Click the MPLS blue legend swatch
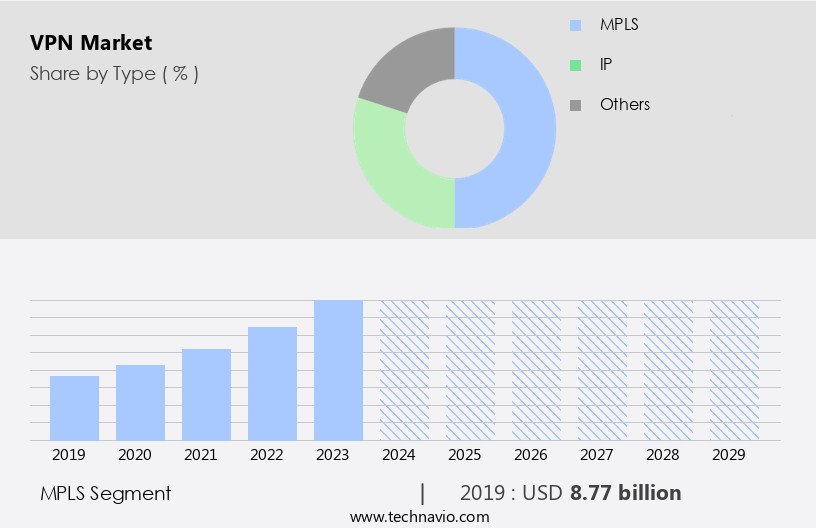This screenshot has height=528, width=816. click(x=575, y=25)
